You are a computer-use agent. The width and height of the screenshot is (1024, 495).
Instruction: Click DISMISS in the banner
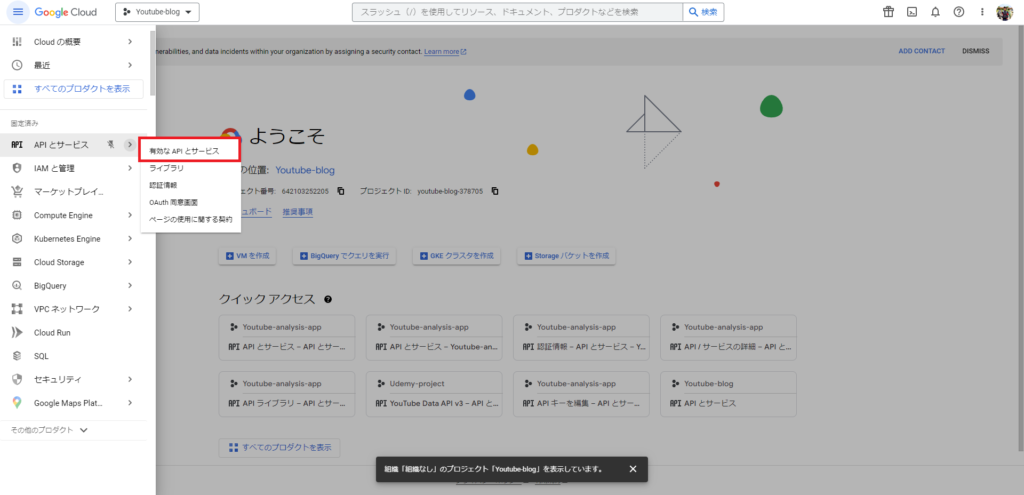coord(976,51)
